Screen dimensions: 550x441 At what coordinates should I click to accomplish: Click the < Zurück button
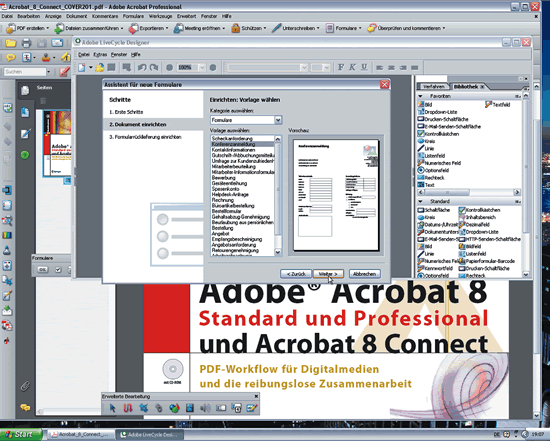[296, 274]
